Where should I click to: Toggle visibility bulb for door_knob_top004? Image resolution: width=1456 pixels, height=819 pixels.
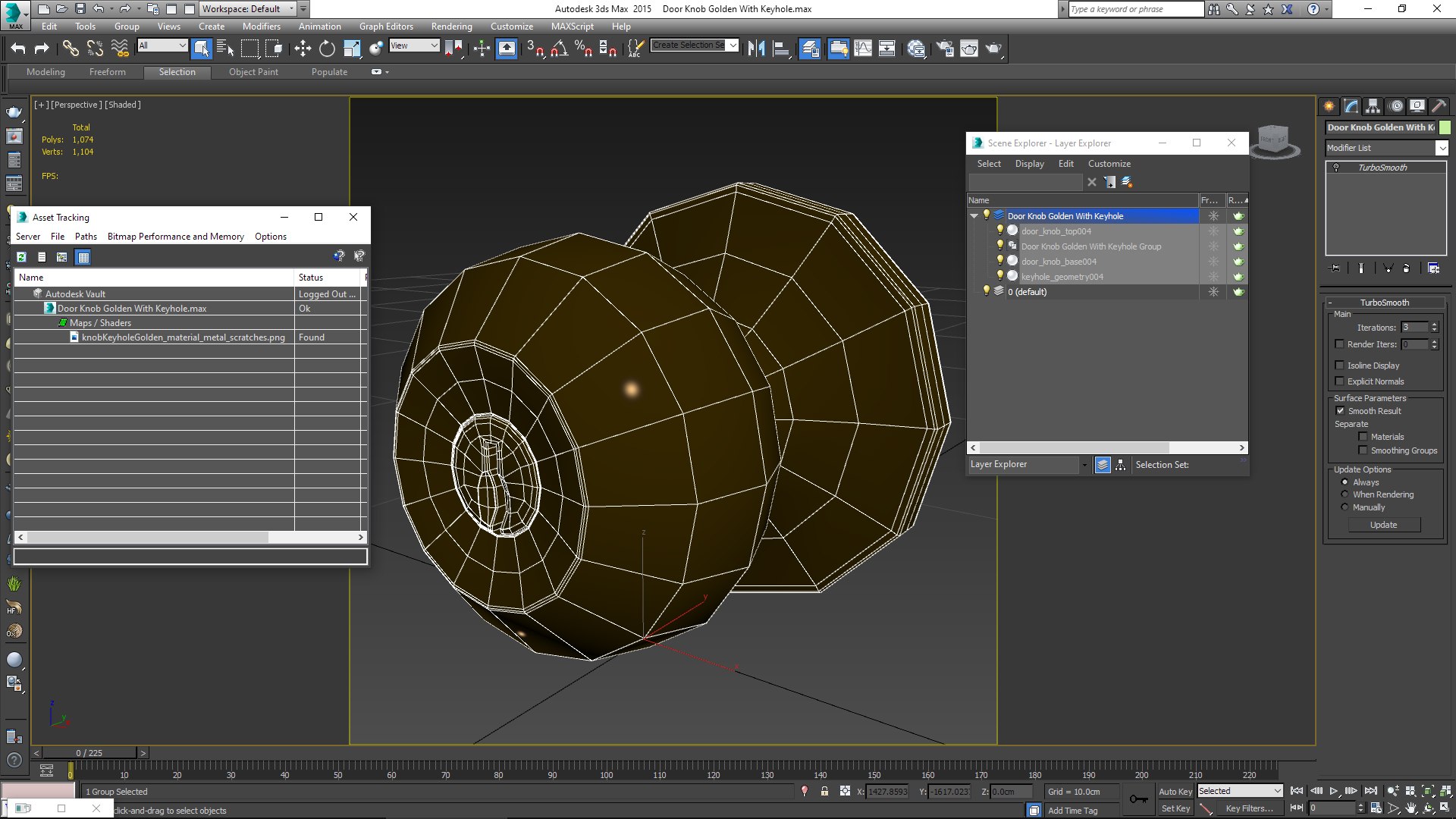click(x=999, y=231)
